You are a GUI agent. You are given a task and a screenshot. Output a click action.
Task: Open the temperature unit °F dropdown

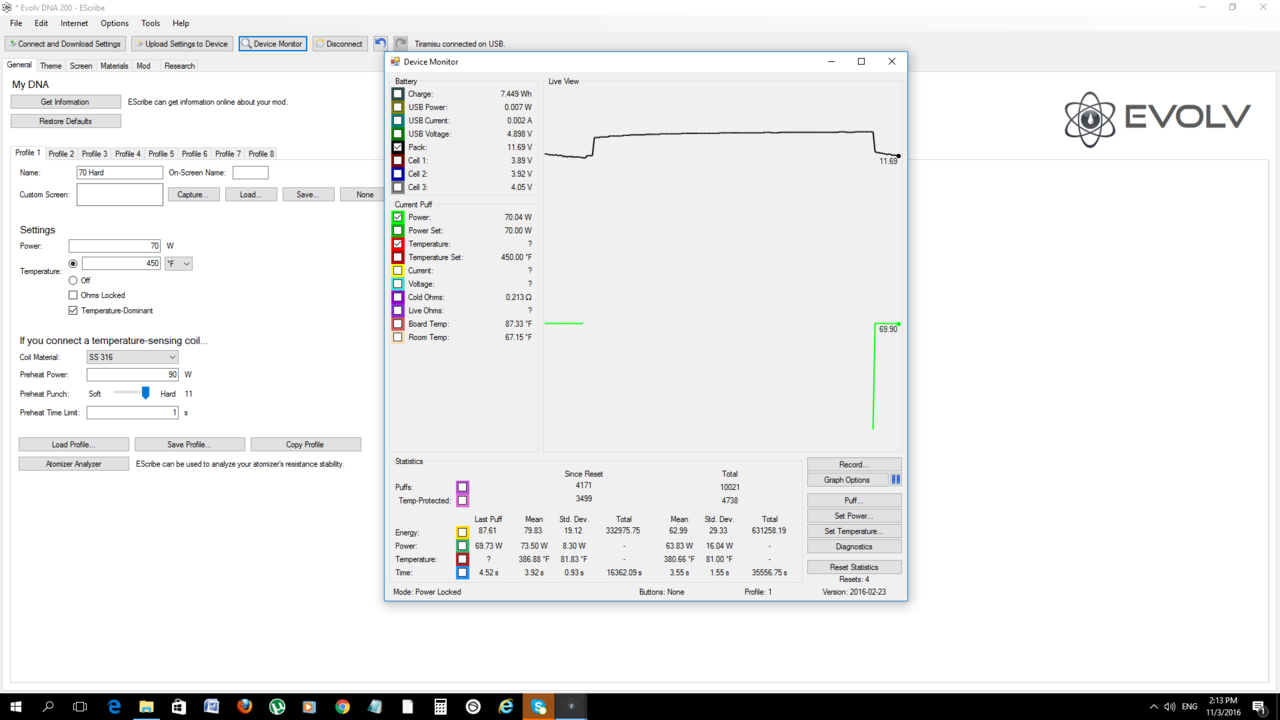click(178, 264)
